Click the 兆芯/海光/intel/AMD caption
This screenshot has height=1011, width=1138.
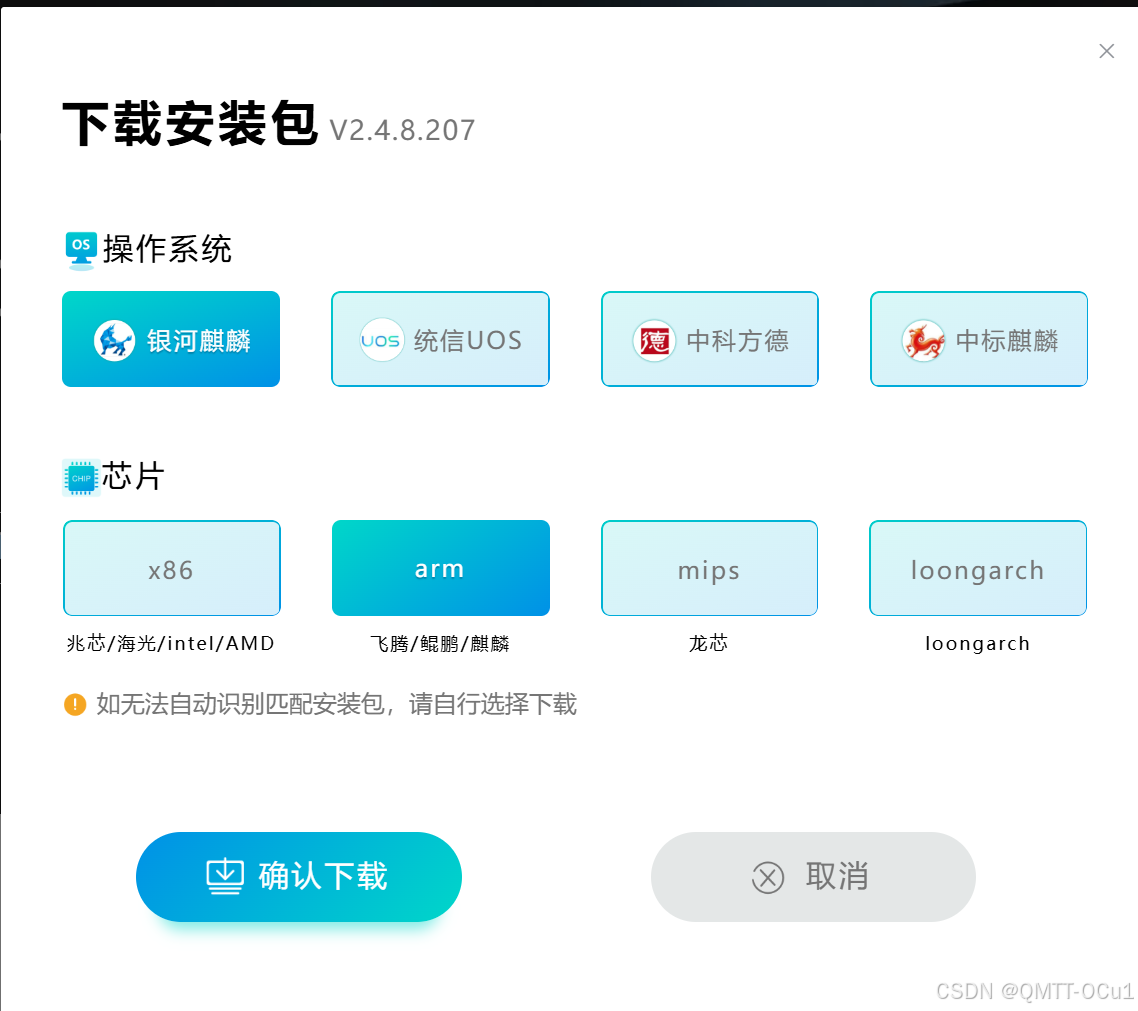(171, 644)
